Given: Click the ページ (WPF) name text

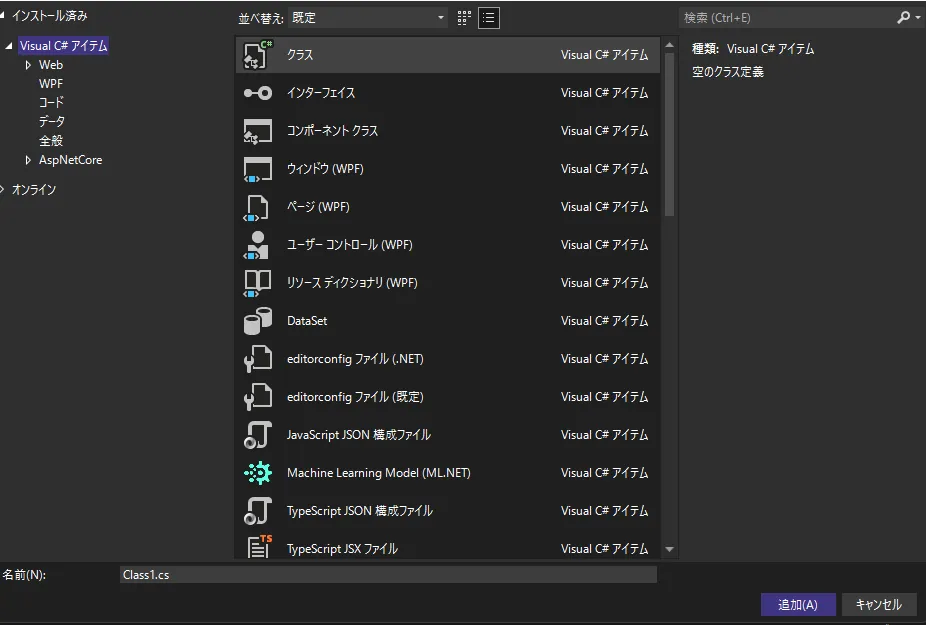Looking at the screenshot, I should coord(318,207).
